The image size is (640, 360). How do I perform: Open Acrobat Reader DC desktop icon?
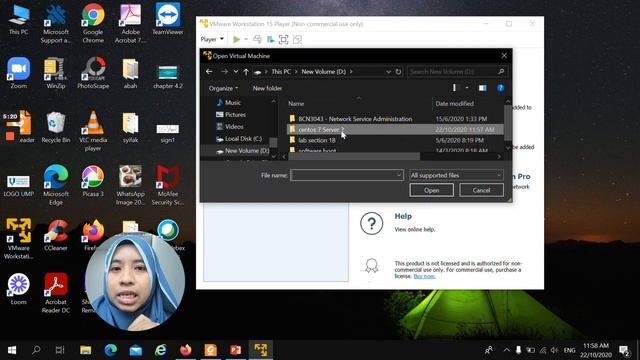click(56, 293)
